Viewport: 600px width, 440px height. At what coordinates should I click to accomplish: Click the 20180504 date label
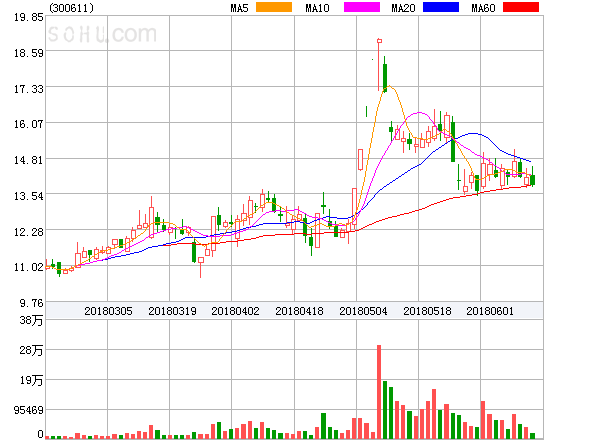[x=363, y=311]
